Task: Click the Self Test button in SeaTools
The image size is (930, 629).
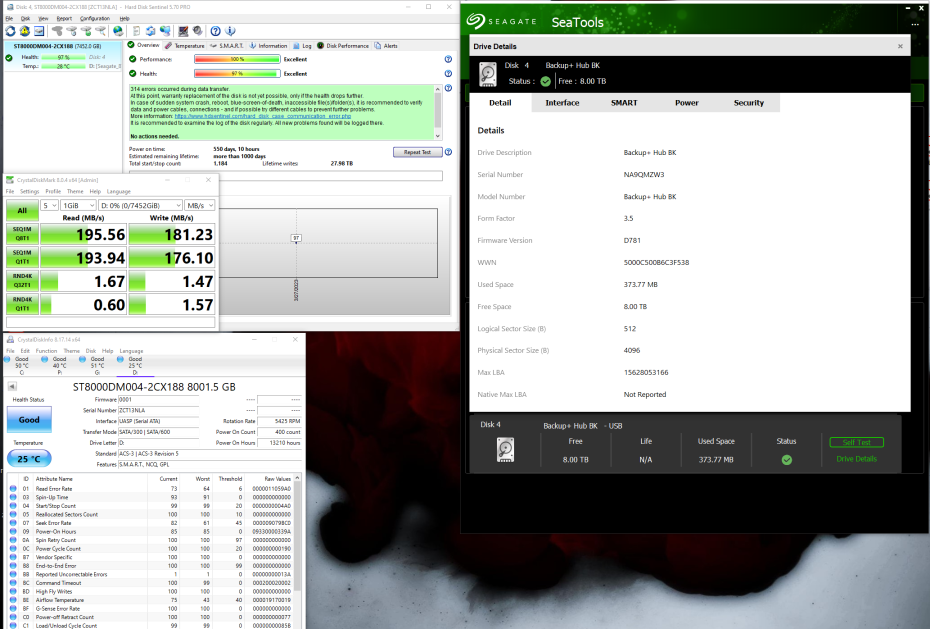Action: [856, 442]
